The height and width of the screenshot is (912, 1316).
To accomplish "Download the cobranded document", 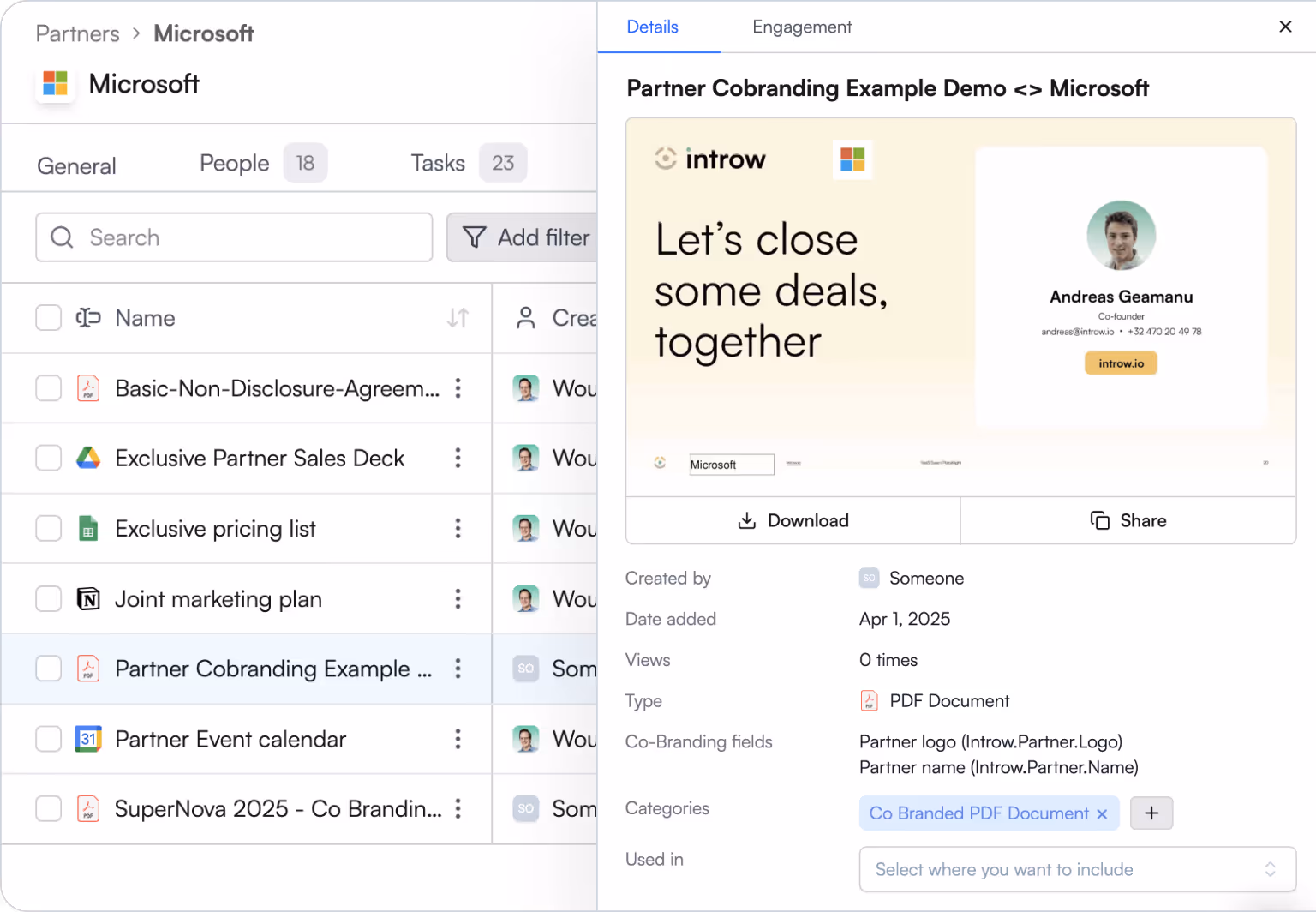I will point(793,520).
